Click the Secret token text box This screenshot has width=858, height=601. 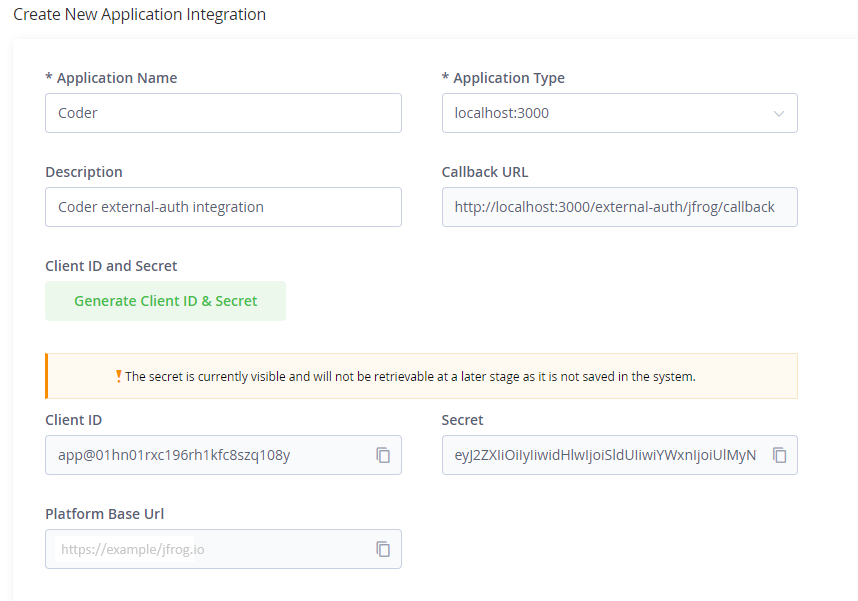(x=619, y=455)
